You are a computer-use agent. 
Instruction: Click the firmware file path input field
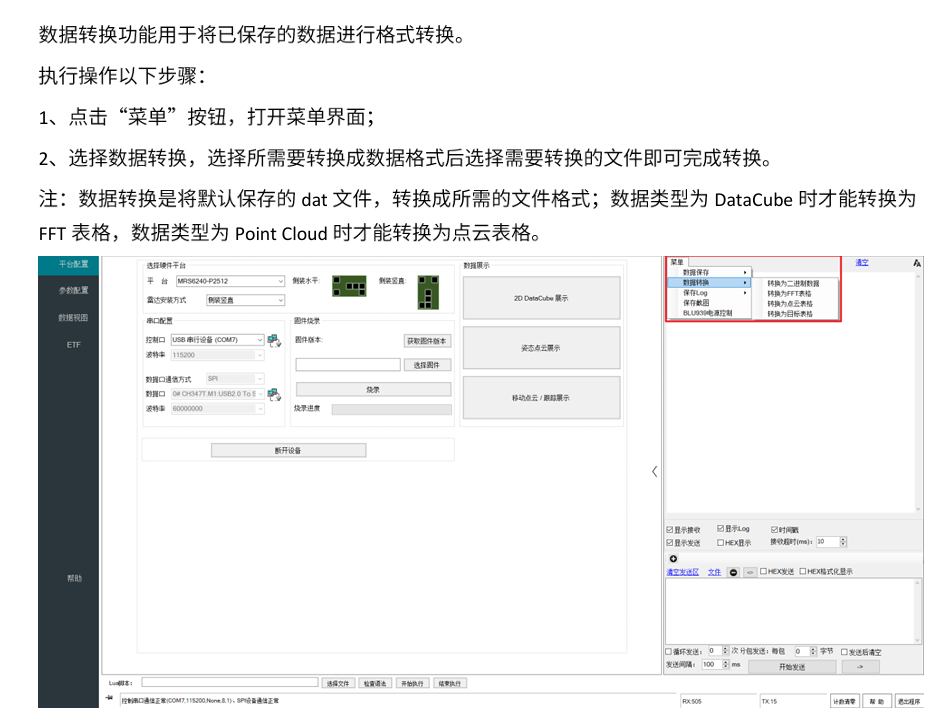348,365
